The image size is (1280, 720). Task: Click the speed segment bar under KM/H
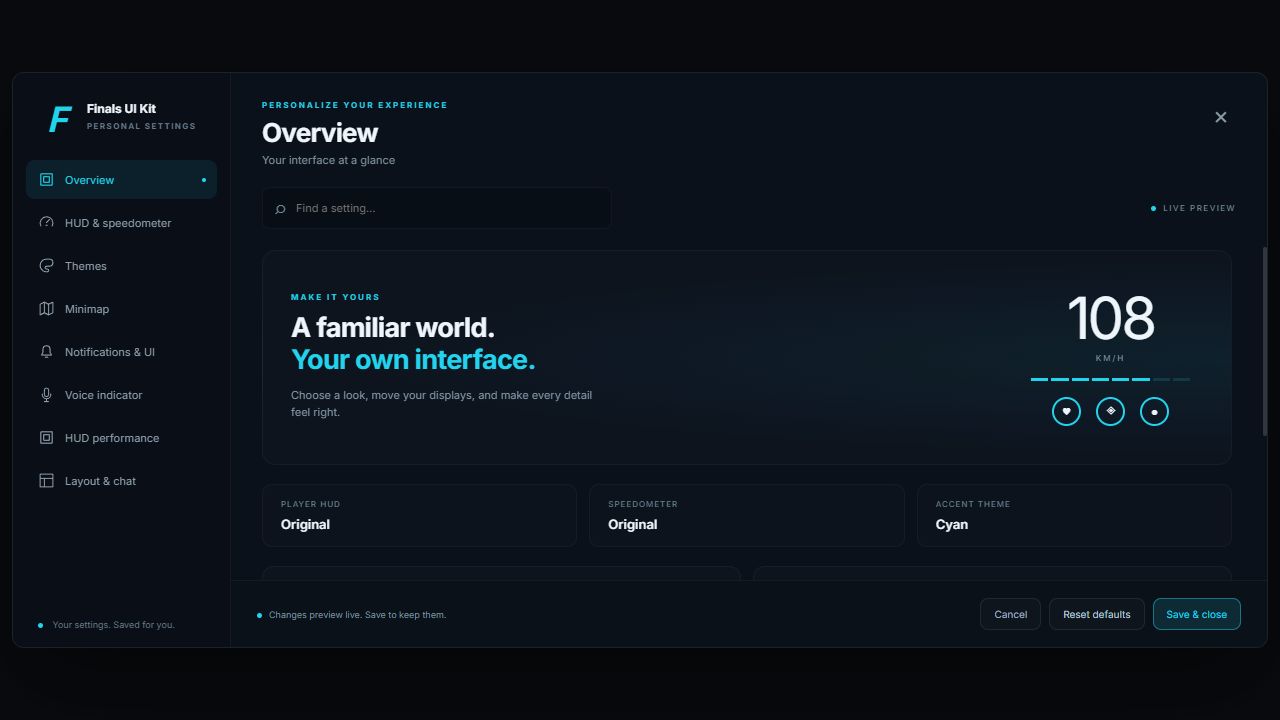1110,380
